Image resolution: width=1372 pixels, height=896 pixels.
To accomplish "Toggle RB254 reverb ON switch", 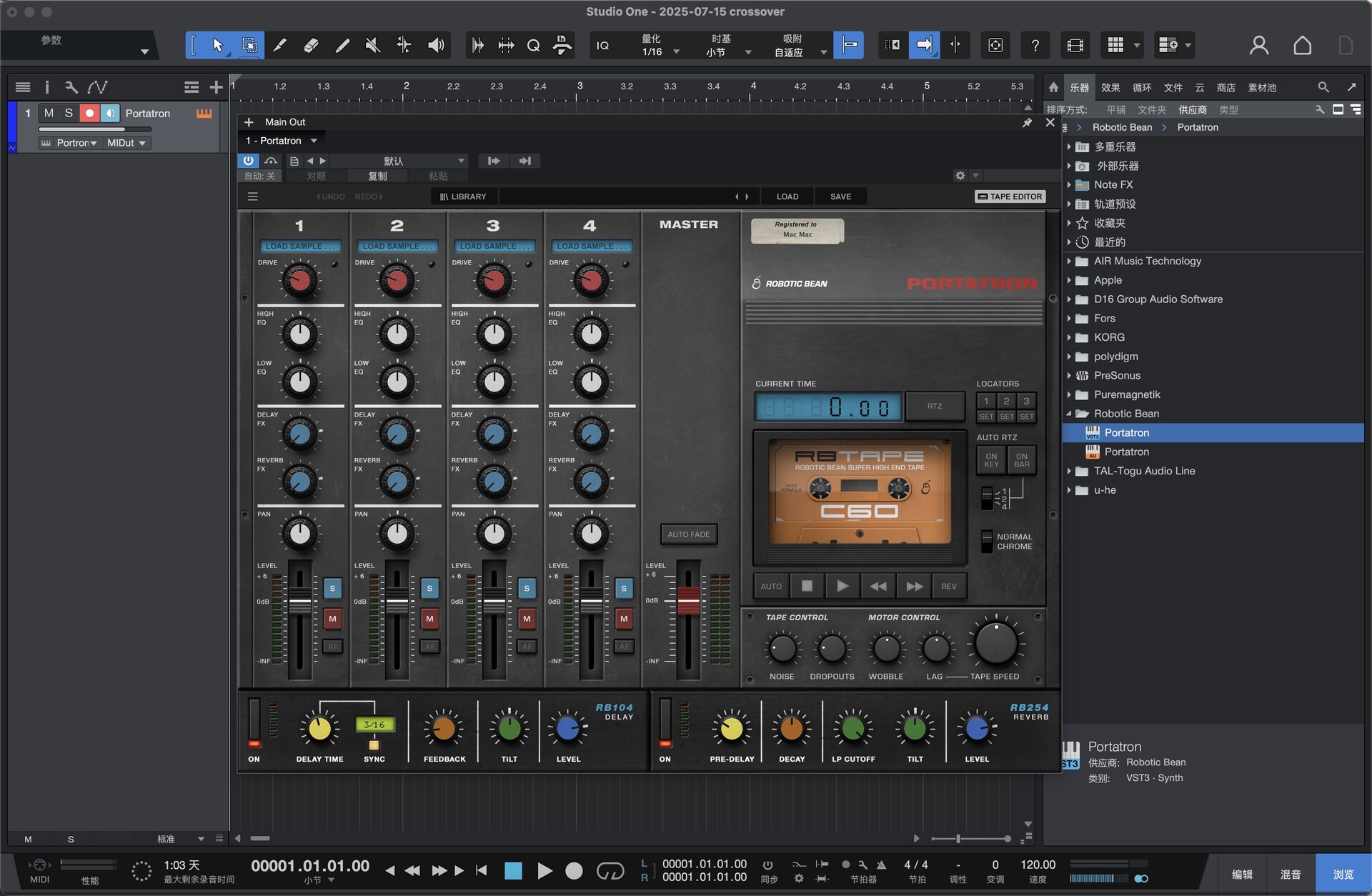I will [665, 723].
